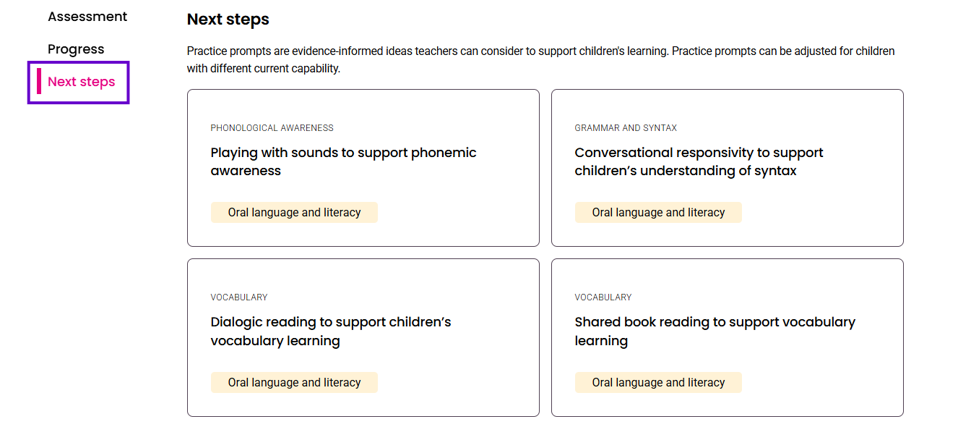Open the Assessment section in sidebar
The image size is (958, 427).
pos(87,16)
